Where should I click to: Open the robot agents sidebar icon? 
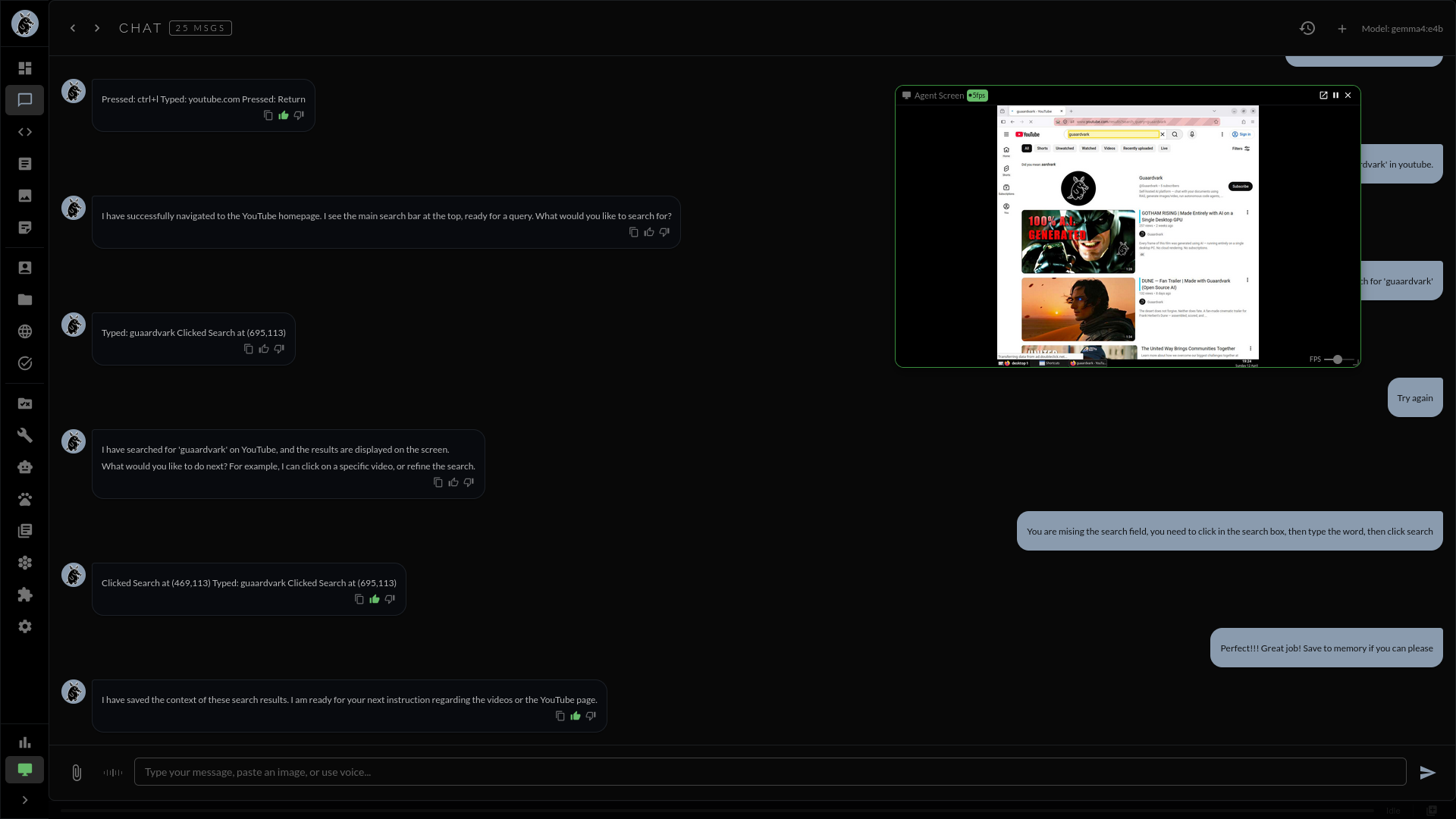point(25,467)
